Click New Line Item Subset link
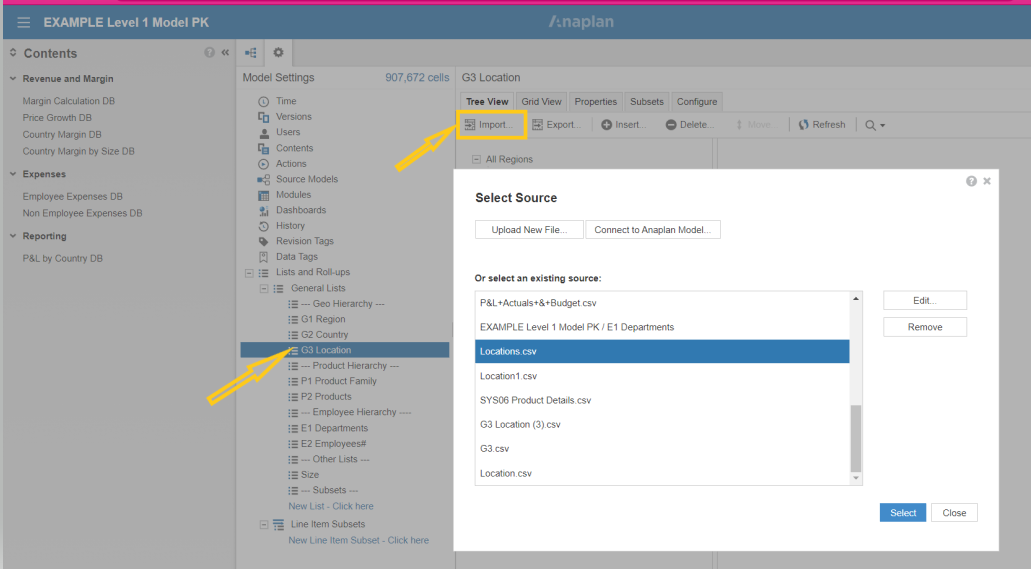Image resolution: width=1031 pixels, height=569 pixels. tap(358, 540)
